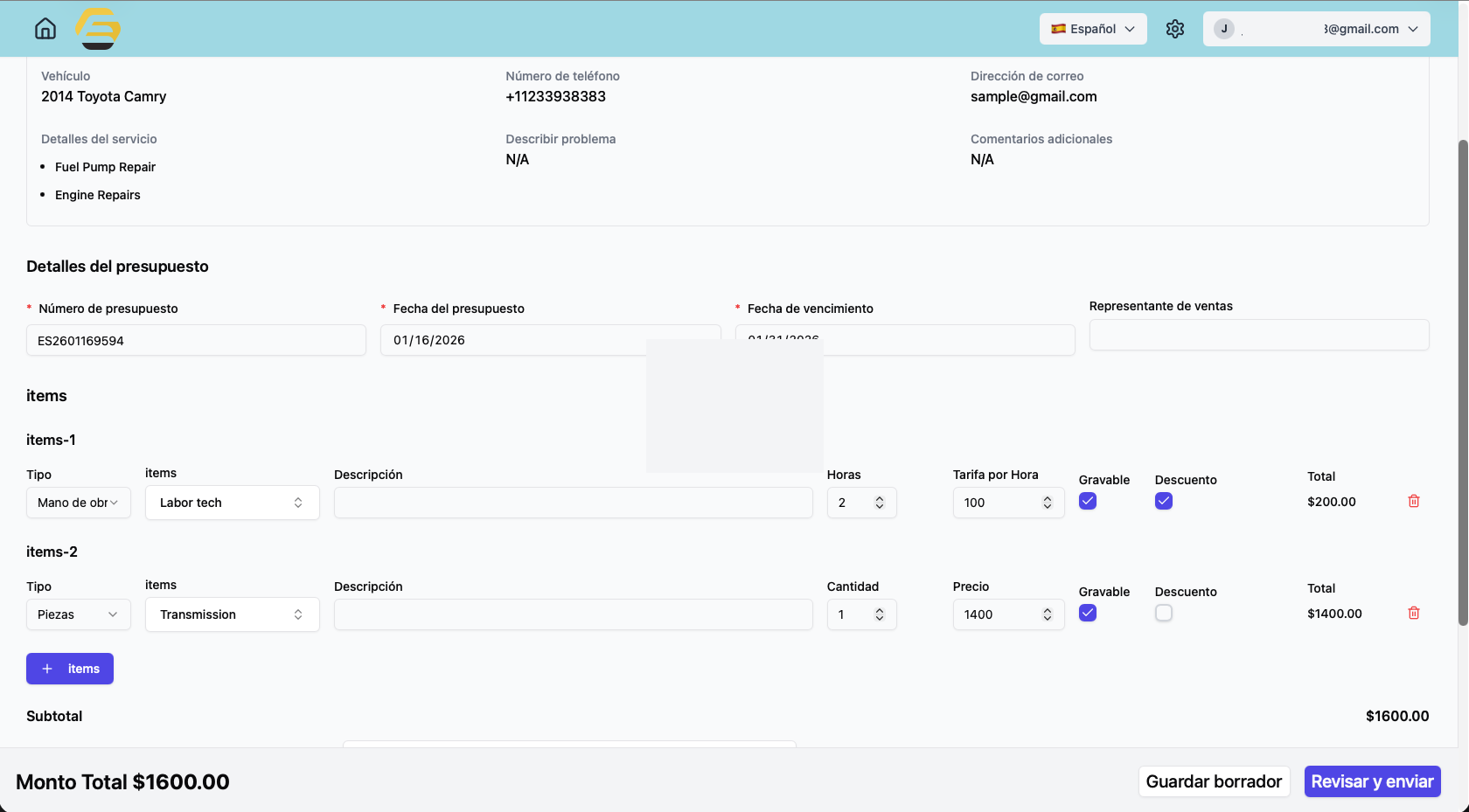1469x812 pixels.
Task: Expand the Mano de obra type dropdown
Action: tap(79, 503)
